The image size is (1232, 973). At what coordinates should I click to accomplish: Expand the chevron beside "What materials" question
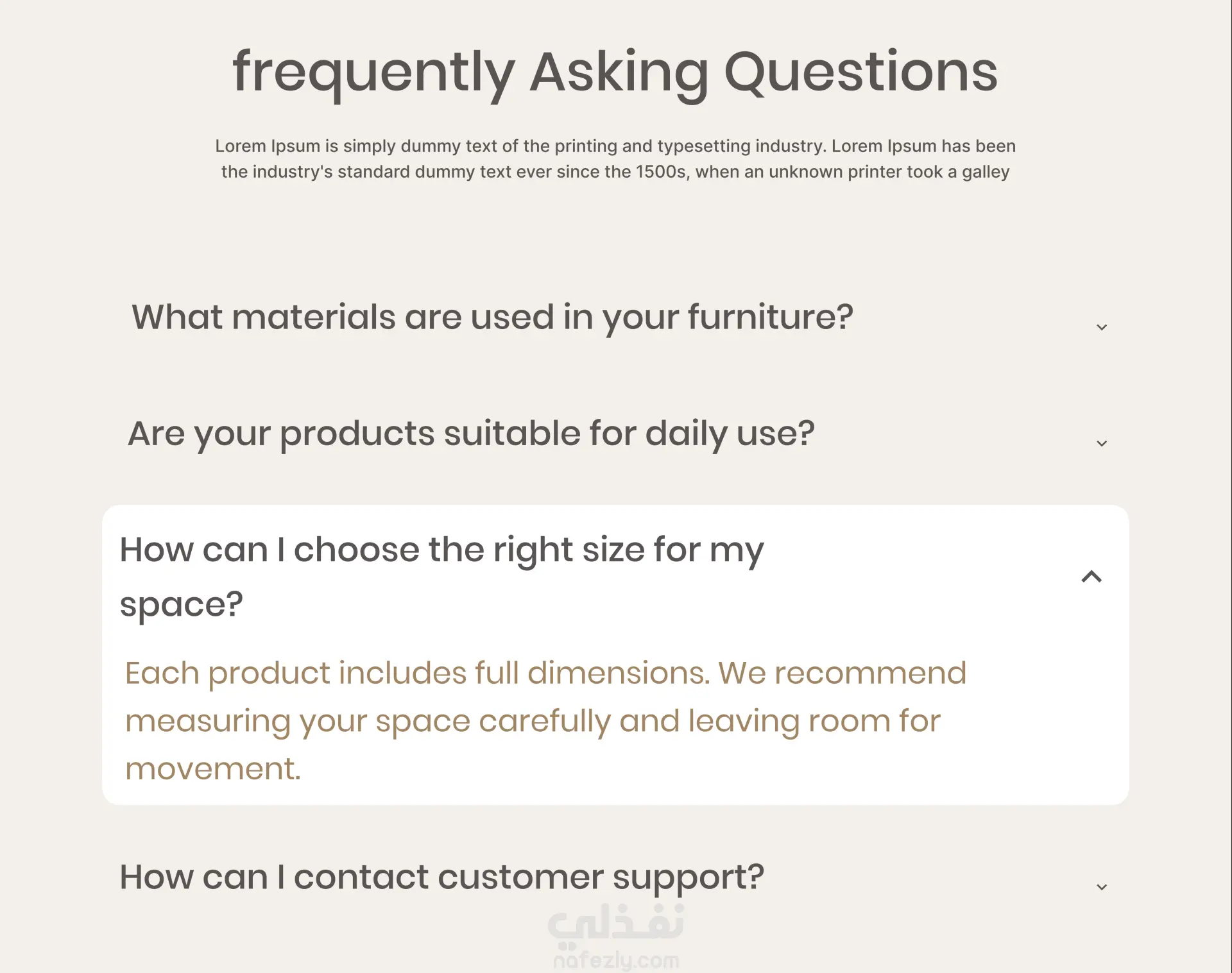[1101, 327]
